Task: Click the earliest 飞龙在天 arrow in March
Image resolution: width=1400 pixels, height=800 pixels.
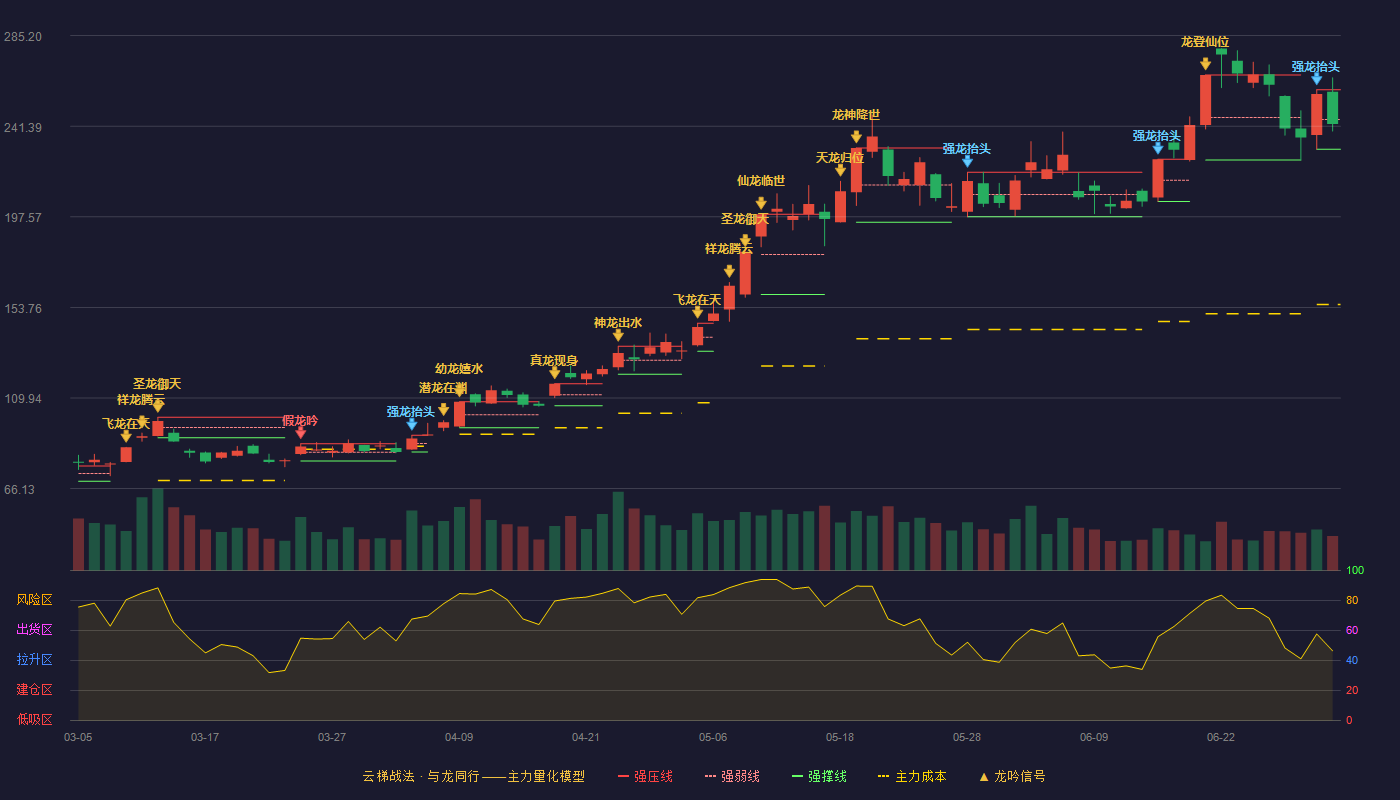Action: (126, 436)
